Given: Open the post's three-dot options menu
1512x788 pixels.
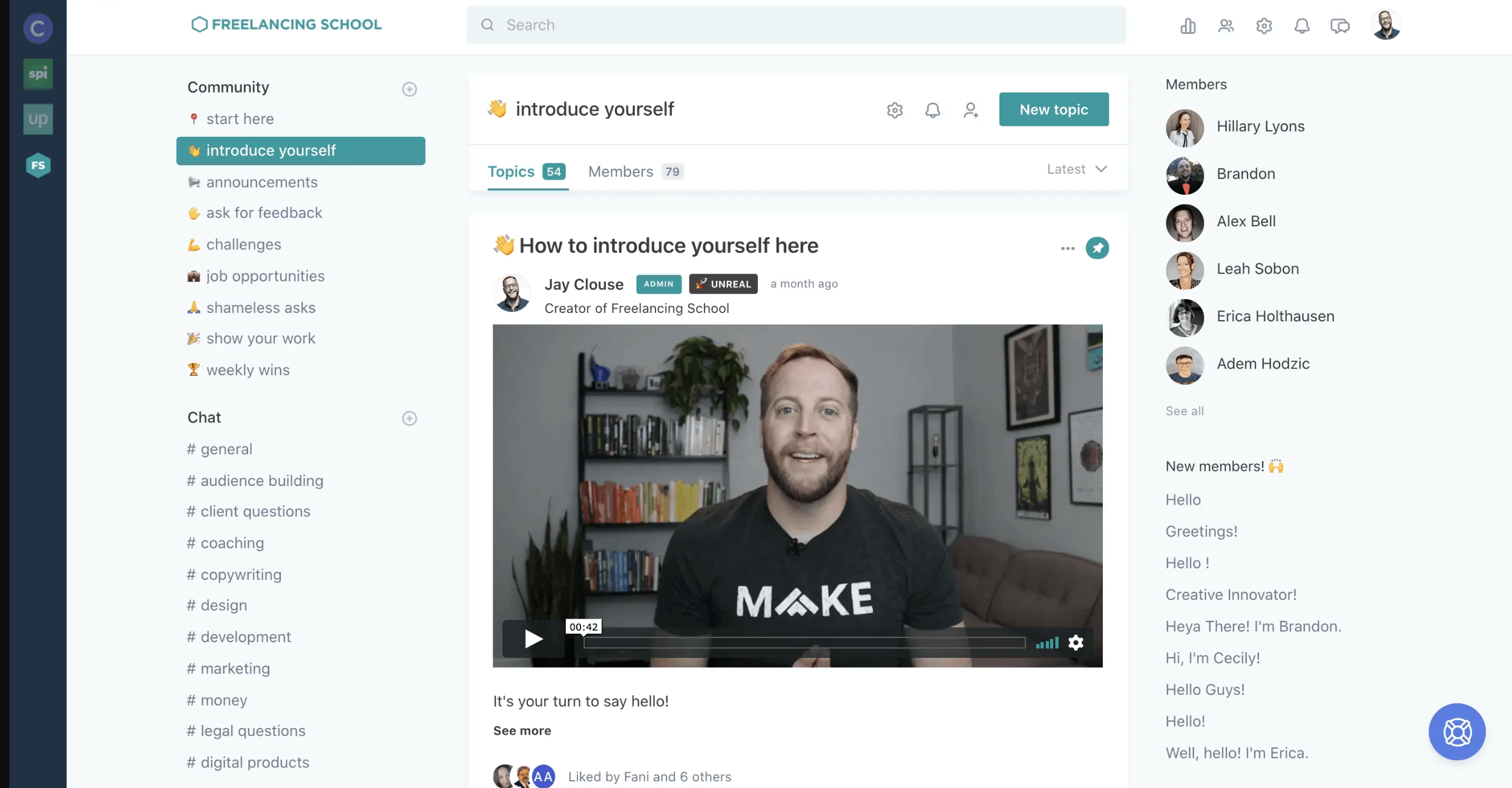Looking at the screenshot, I should tap(1067, 248).
